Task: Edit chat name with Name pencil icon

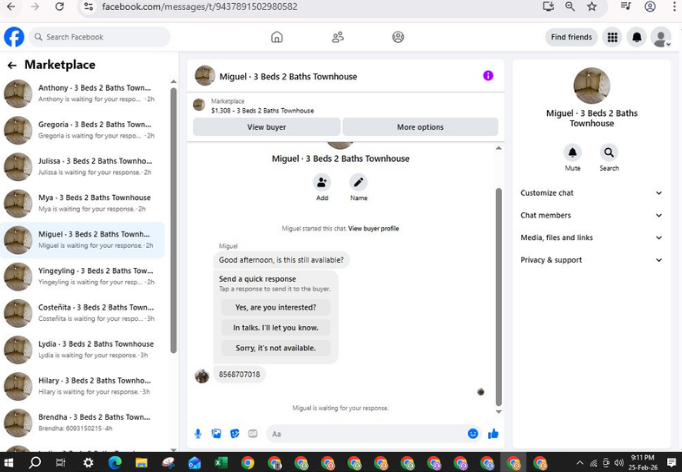Action: [x=358, y=182]
